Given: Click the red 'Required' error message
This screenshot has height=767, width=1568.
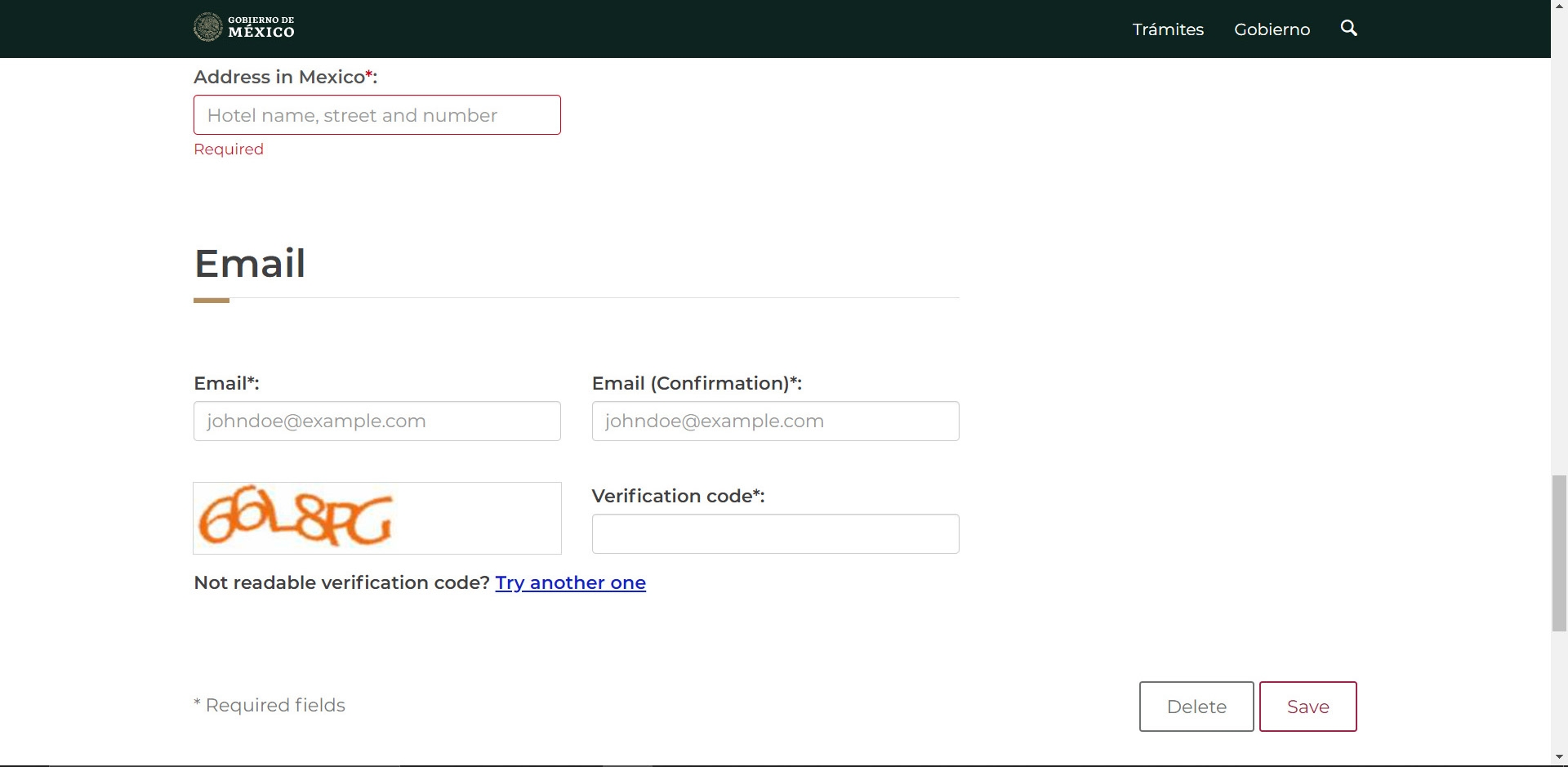Looking at the screenshot, I should [229, 149].
